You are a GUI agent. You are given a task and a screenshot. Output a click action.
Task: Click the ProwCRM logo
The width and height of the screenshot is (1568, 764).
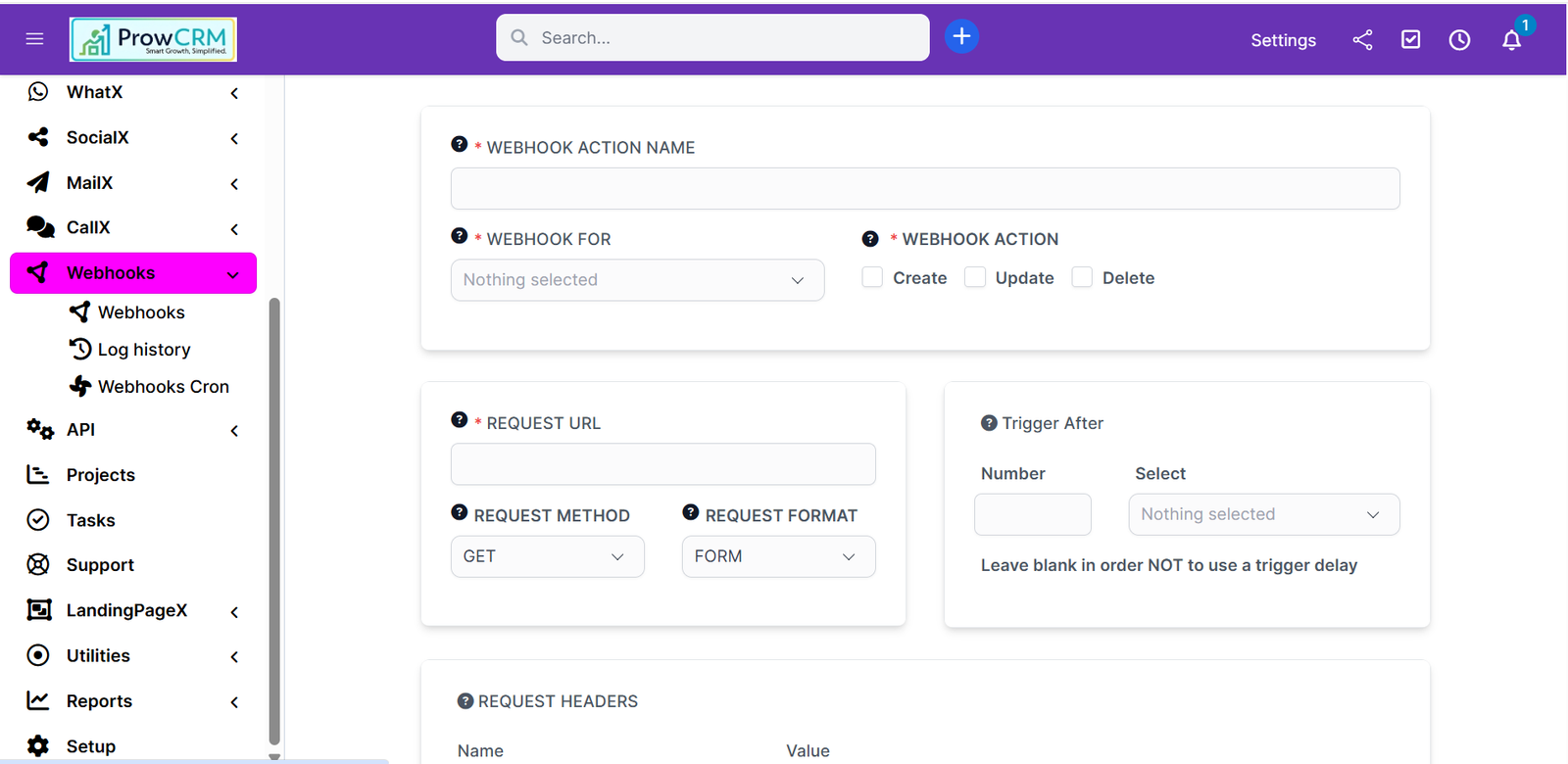(x=153, y=39)
